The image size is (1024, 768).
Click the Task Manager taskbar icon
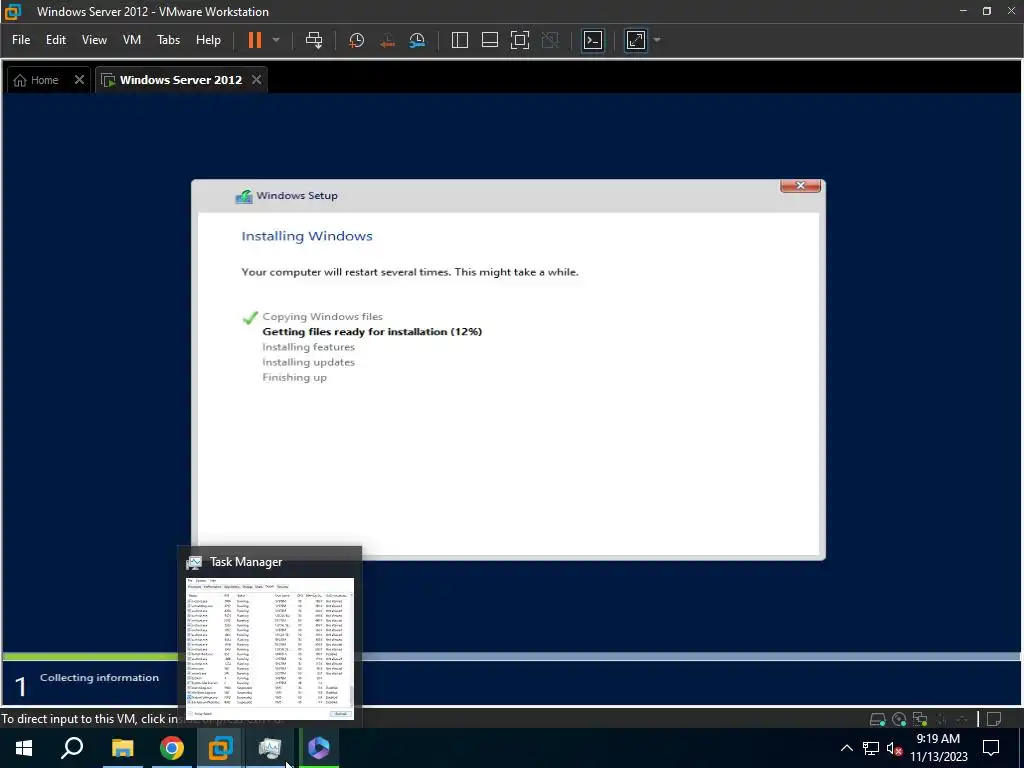270,748
